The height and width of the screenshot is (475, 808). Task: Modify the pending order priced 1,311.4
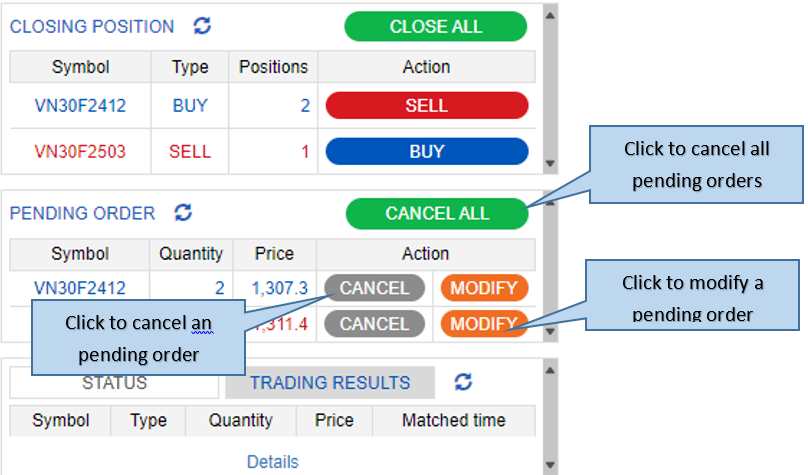484,324
